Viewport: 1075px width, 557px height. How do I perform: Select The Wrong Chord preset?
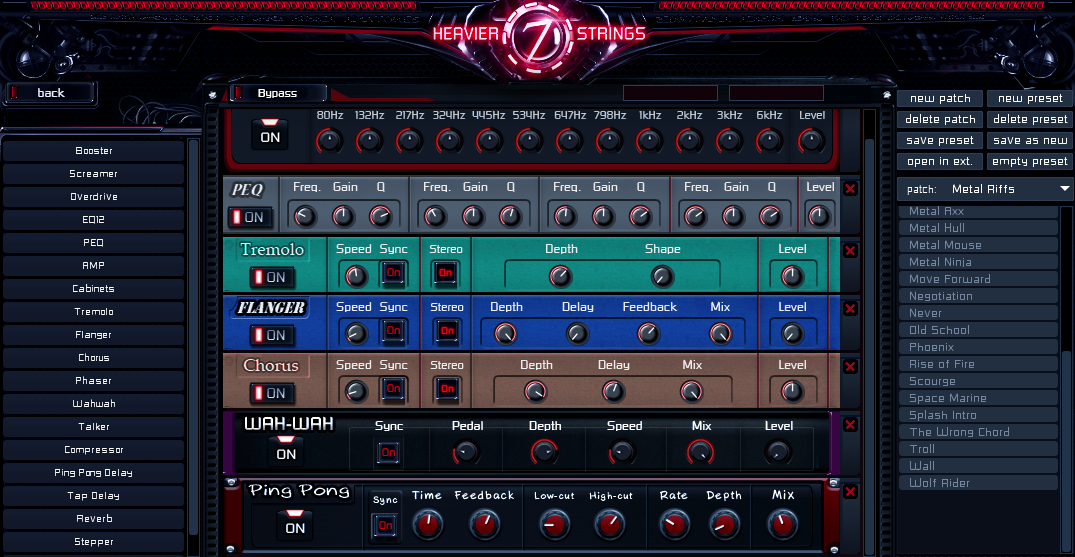coord(978,432)
